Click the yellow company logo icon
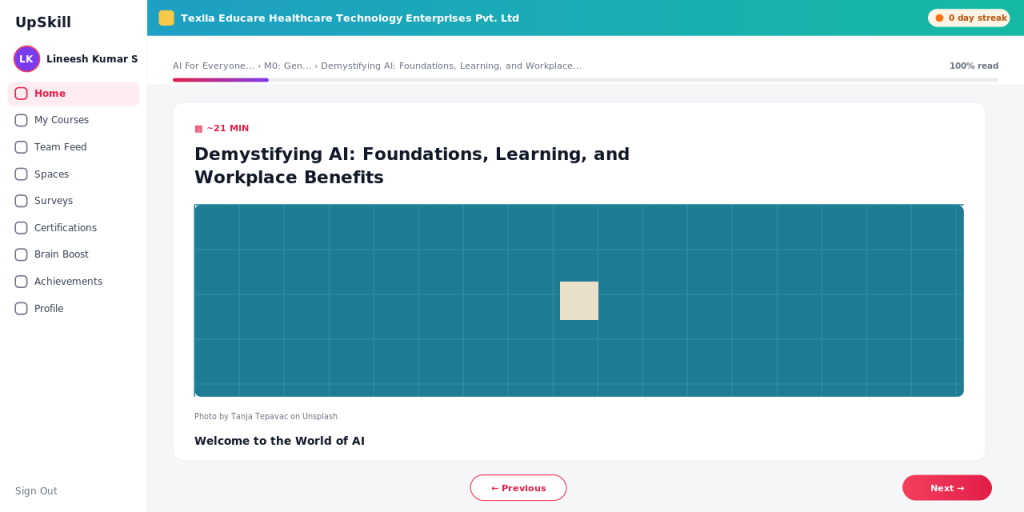Screen dimensions: 1024x512 (x=167, y=18)
